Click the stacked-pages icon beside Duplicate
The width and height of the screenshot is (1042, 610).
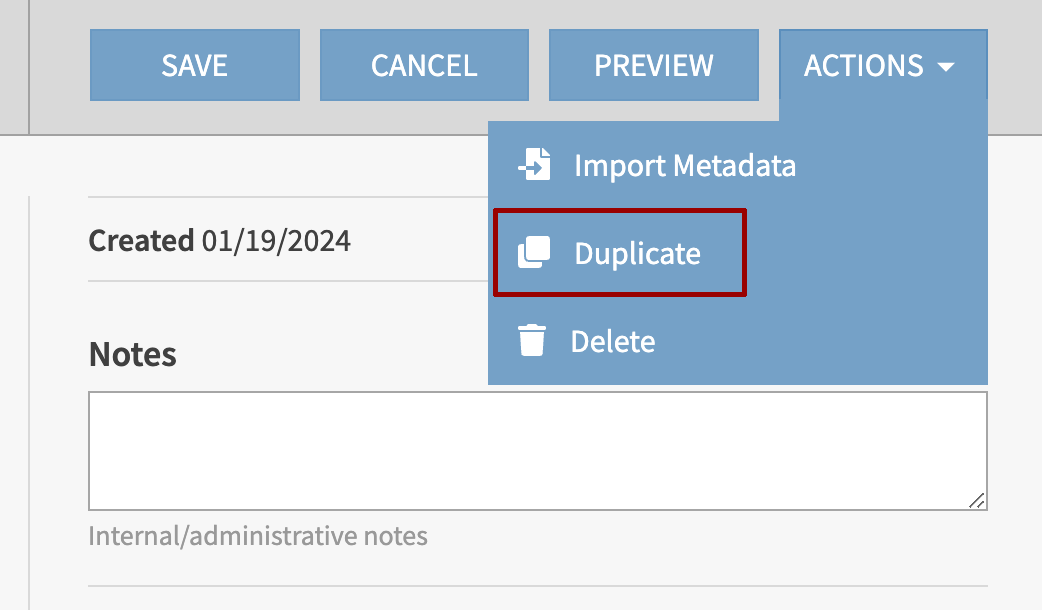(534, 252)
